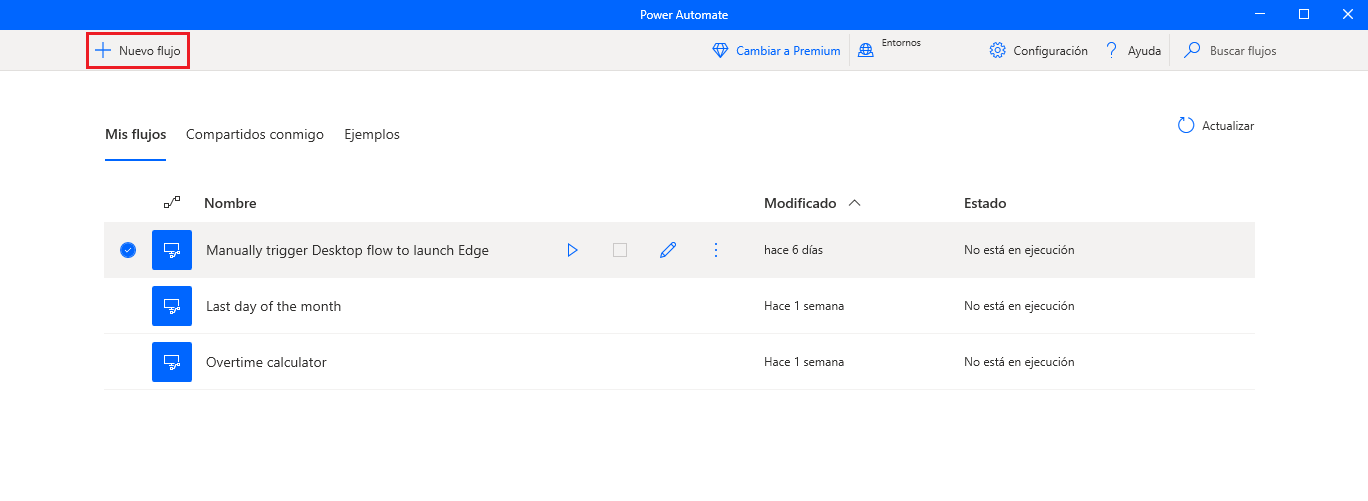Click desktop flow icon for Last day of the month
Viewport: 1368px width, 501px height.
click(x=172, y=306)
